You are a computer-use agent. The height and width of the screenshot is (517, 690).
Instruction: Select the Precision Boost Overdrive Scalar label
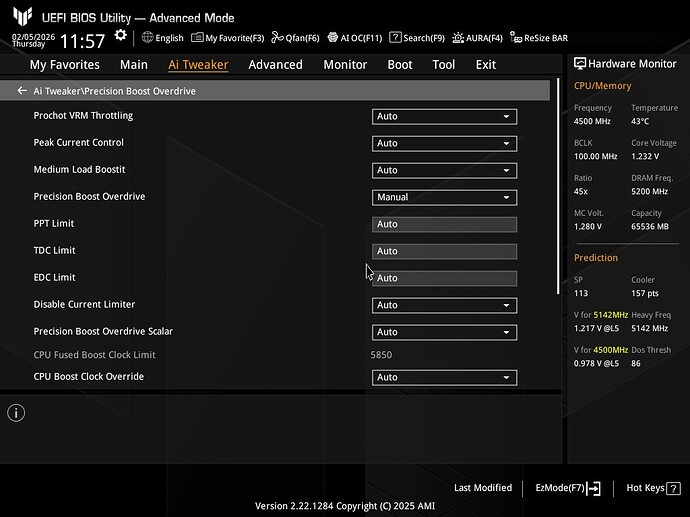pos(103,331)
